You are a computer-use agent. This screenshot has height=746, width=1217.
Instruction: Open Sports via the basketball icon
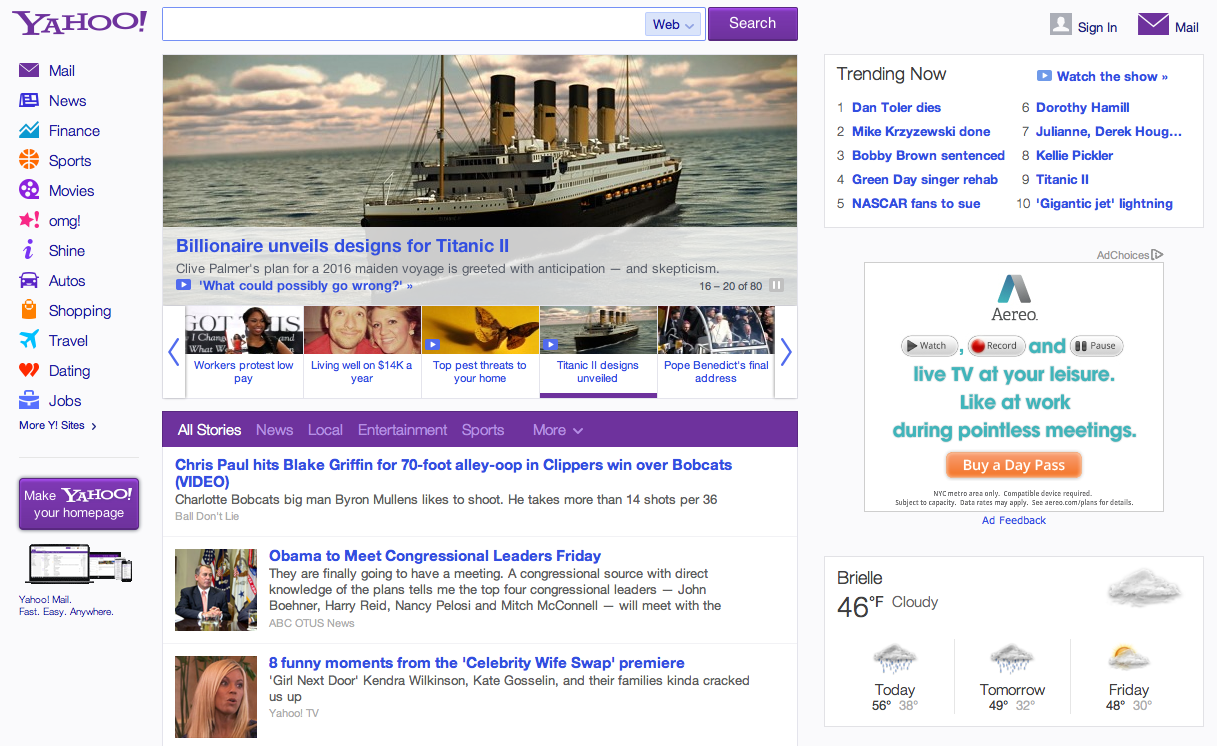tap(29, 161)
